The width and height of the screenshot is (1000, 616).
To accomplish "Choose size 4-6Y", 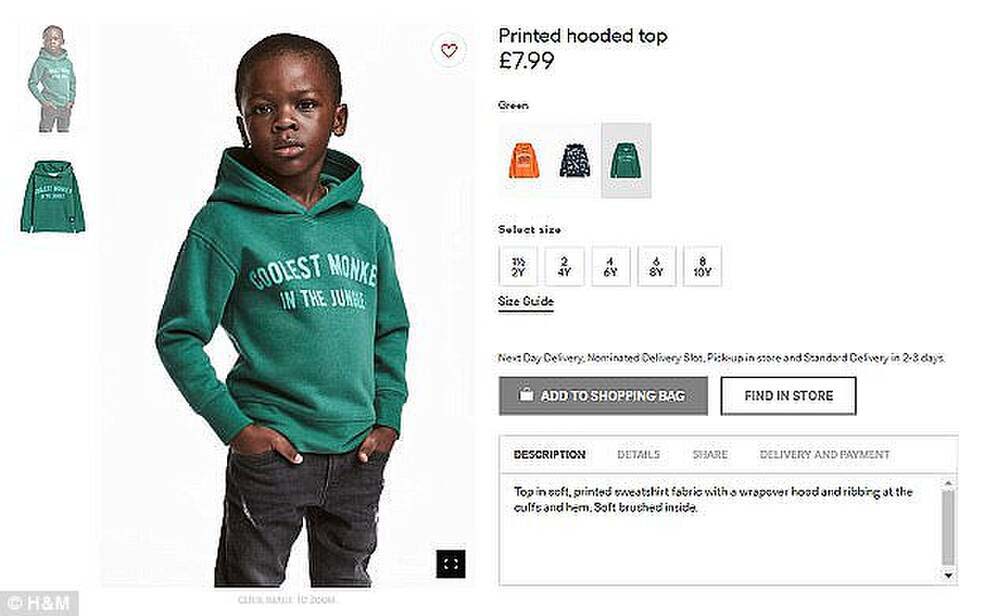I will pos(611,266).
